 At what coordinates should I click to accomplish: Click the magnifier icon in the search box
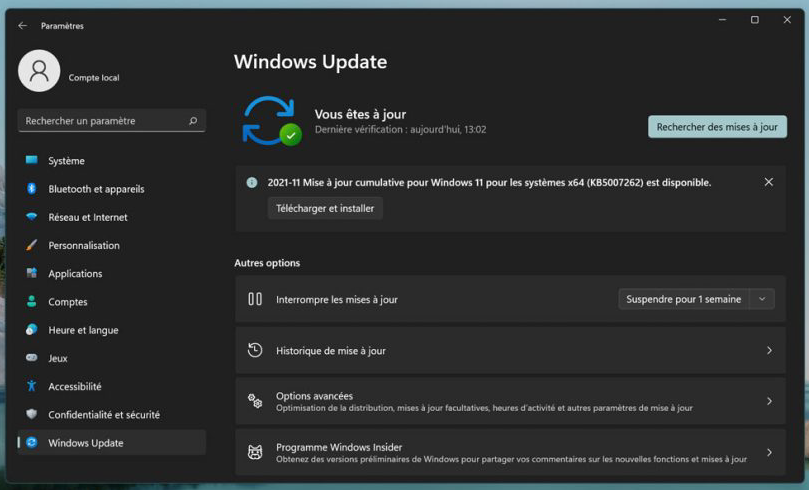coord(193,121)
